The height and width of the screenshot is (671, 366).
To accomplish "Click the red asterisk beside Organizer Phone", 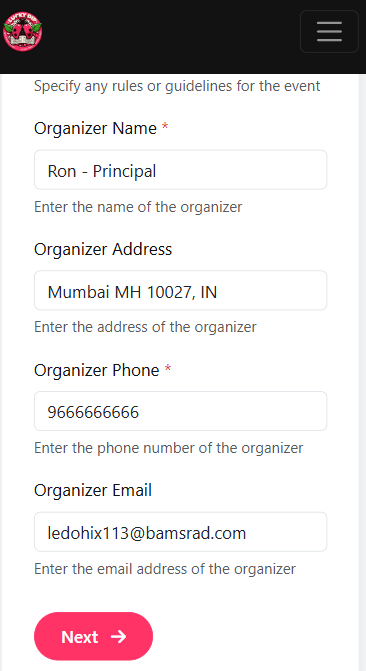I will 167,368.
